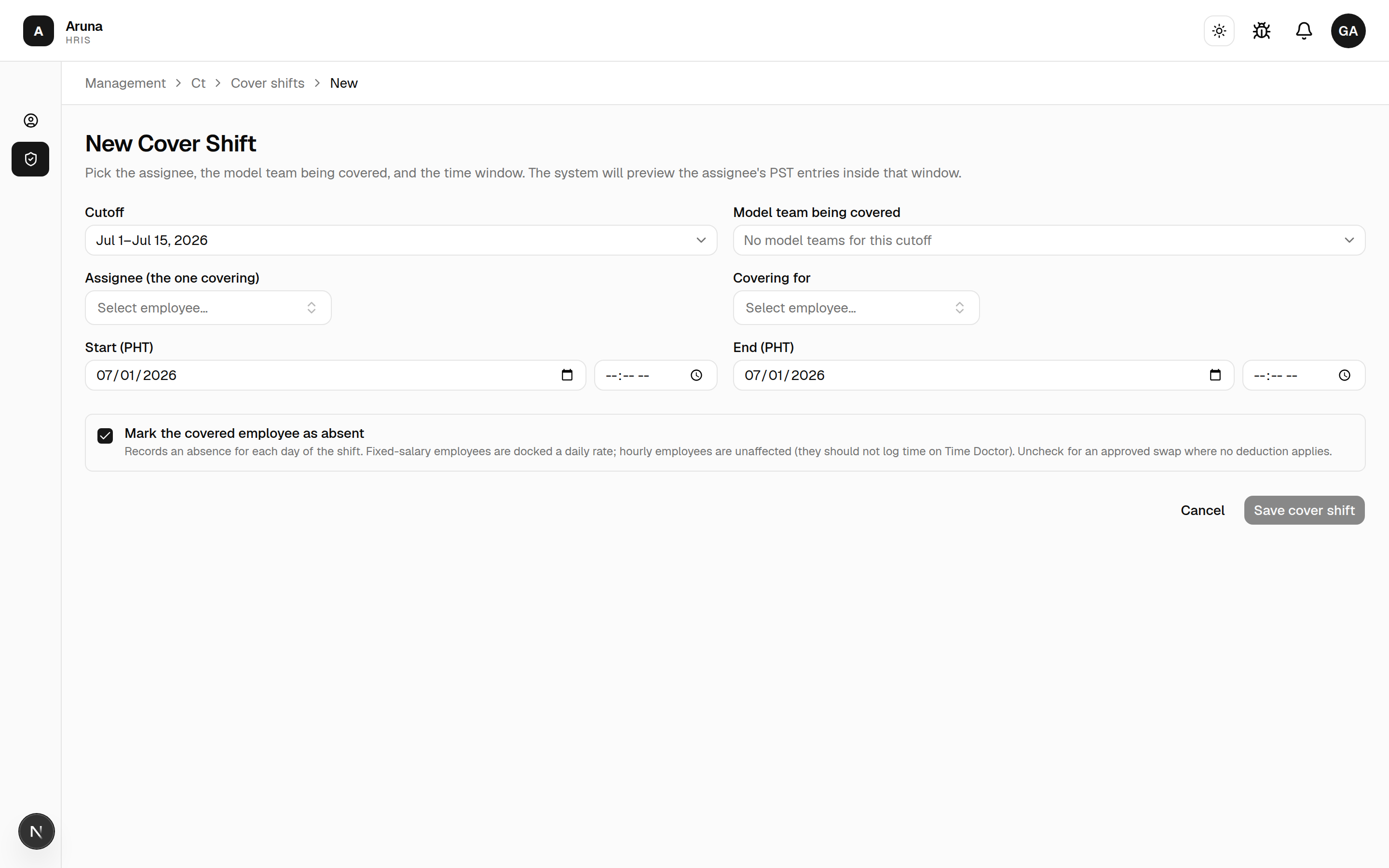Open the profile icon in sidebar
The width and height of the screenshot is (1389, 868).
30,121
